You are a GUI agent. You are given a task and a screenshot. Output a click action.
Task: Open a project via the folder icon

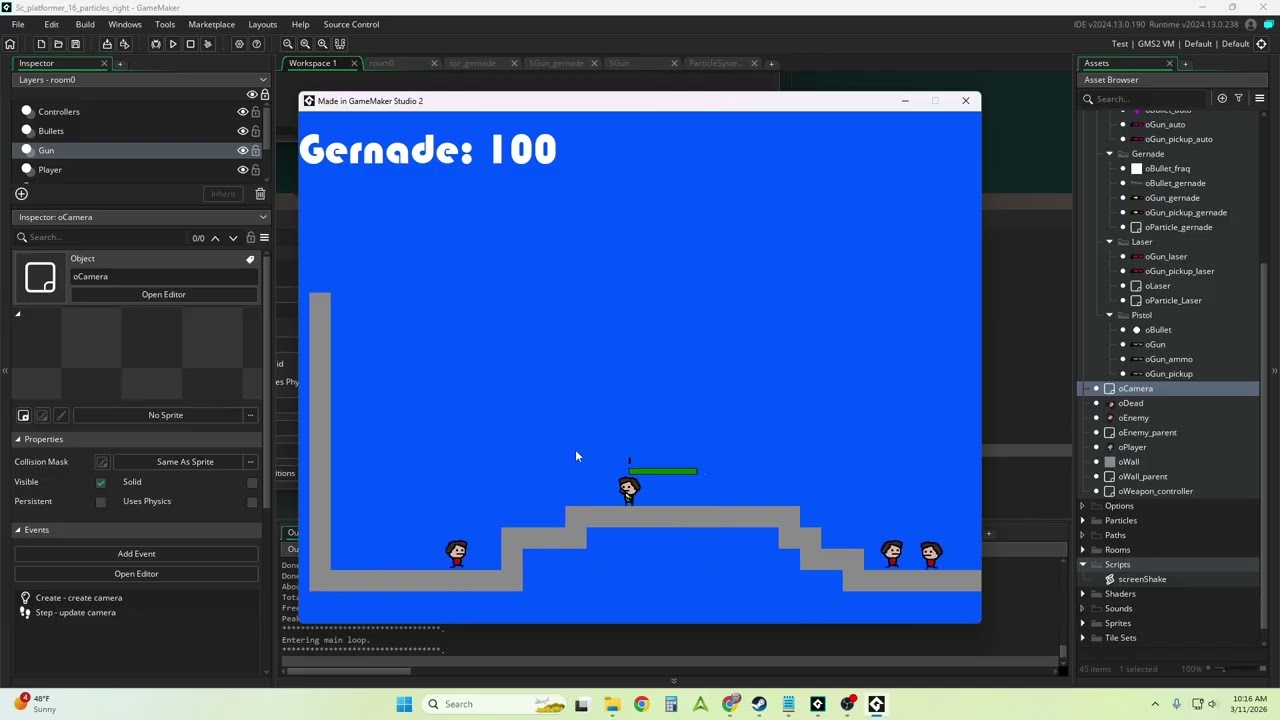pyautogui.click(x=58, y=44)
